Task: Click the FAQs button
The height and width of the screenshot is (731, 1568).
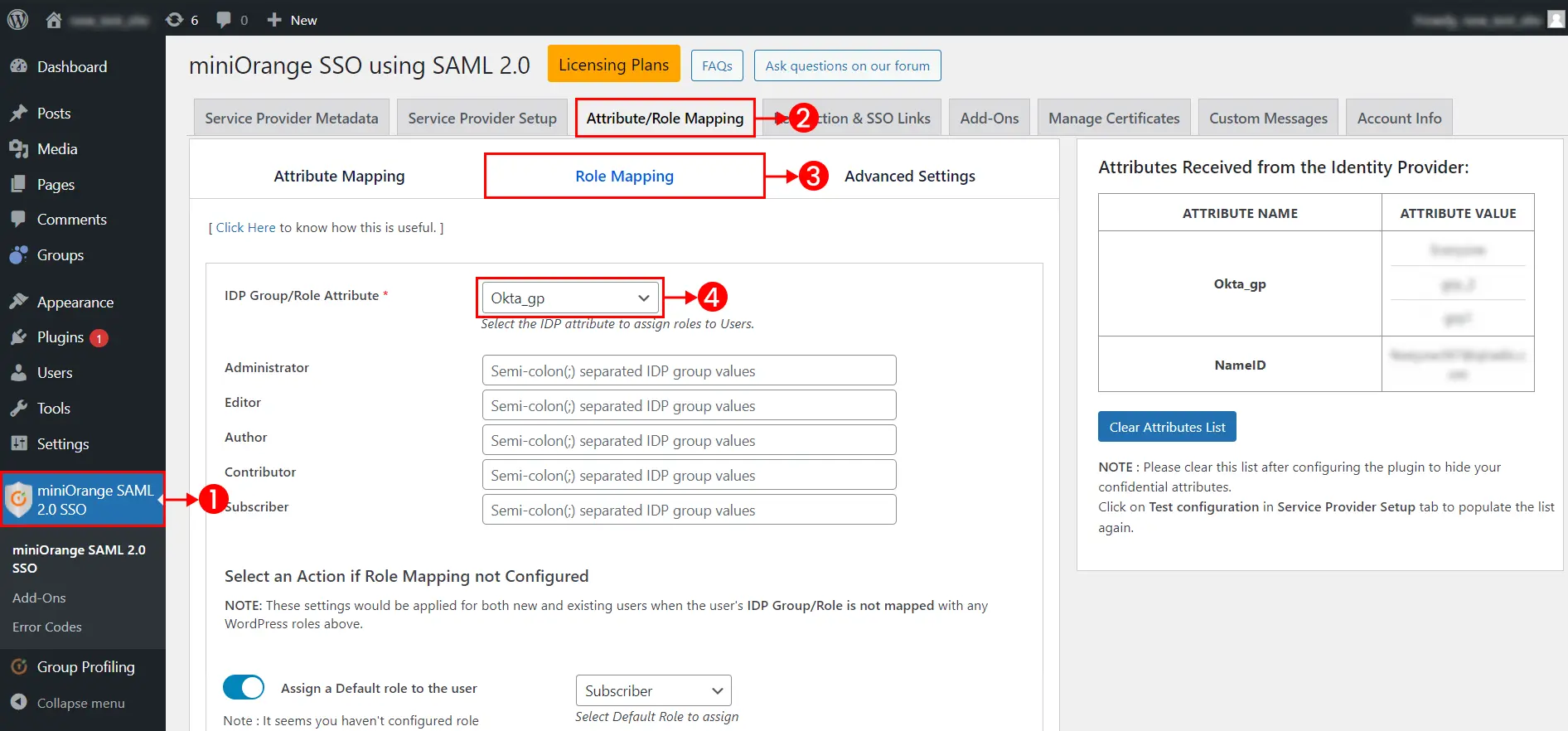Action: [x=717, y=65]
